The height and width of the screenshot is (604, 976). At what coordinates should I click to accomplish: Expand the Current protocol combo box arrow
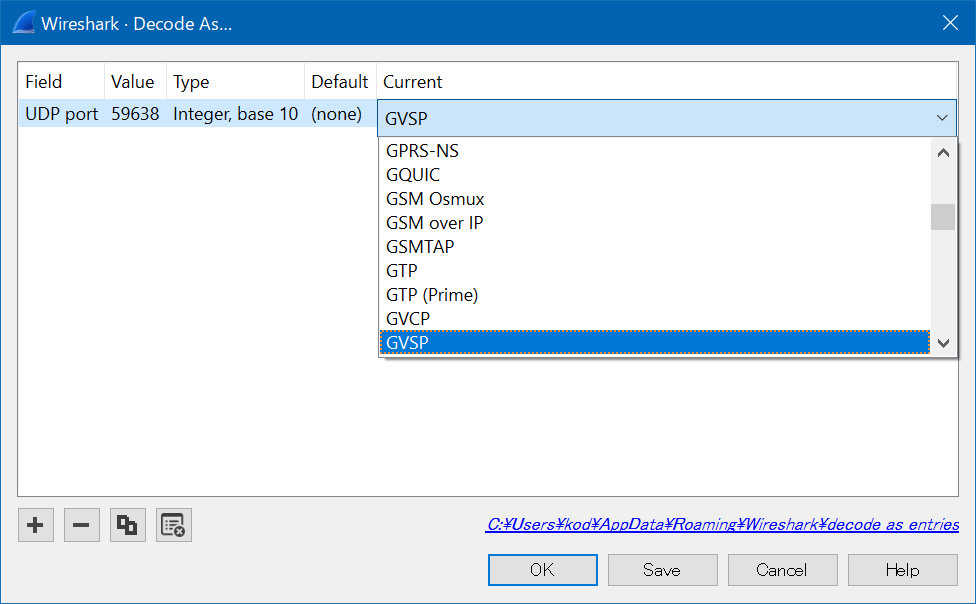942,118
